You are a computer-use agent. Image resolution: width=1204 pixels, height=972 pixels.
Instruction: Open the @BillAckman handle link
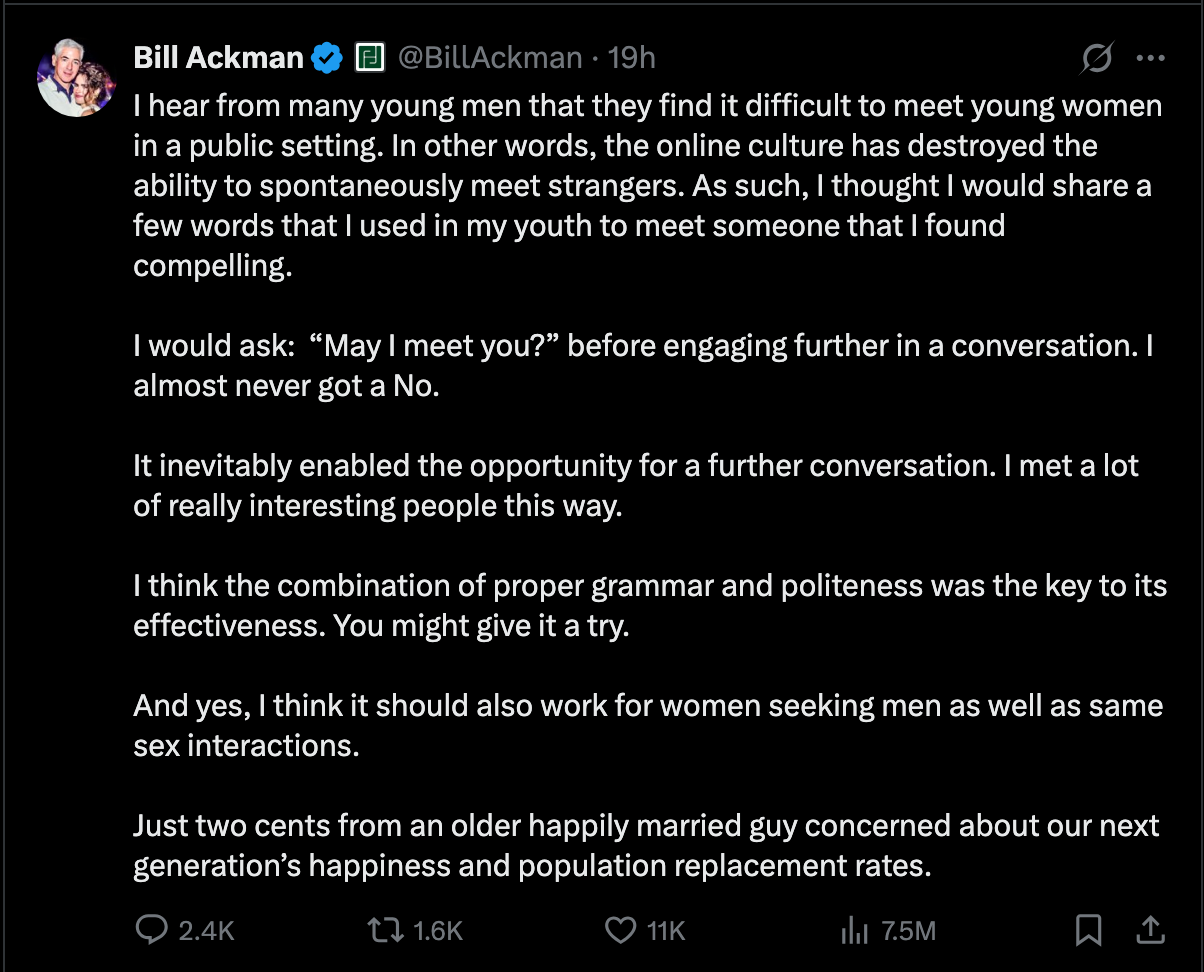(x=490, y=58)
